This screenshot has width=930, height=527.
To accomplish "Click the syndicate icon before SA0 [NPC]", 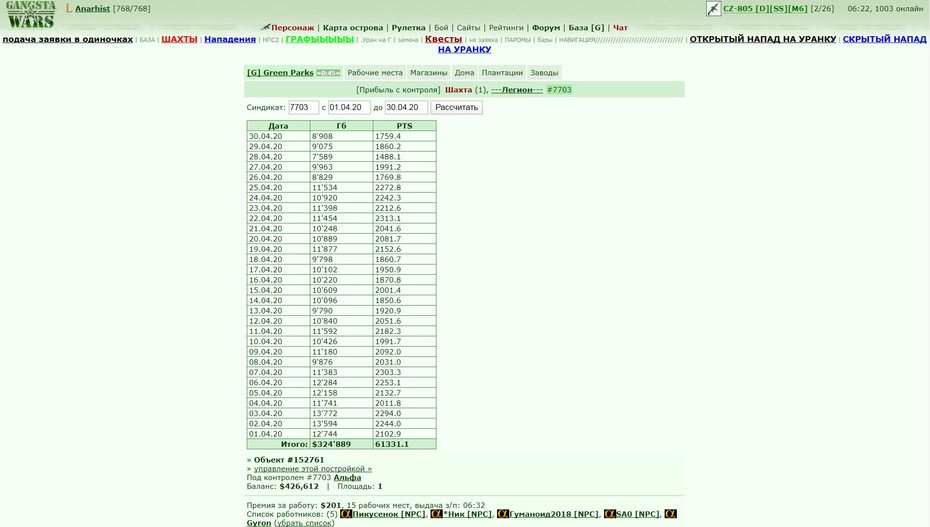I will click(x=610, y=514).
